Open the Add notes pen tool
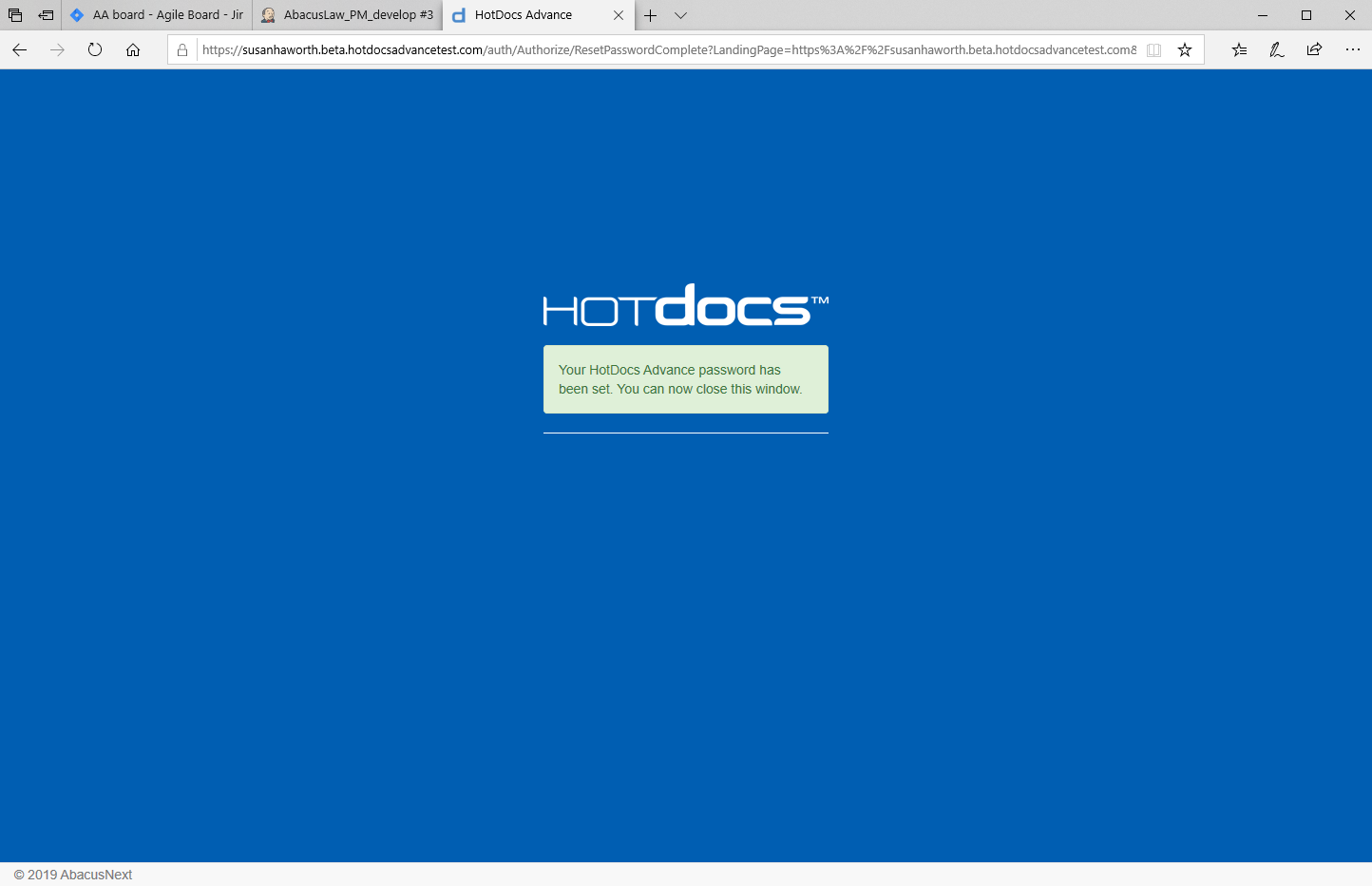 click(1277, 49)
